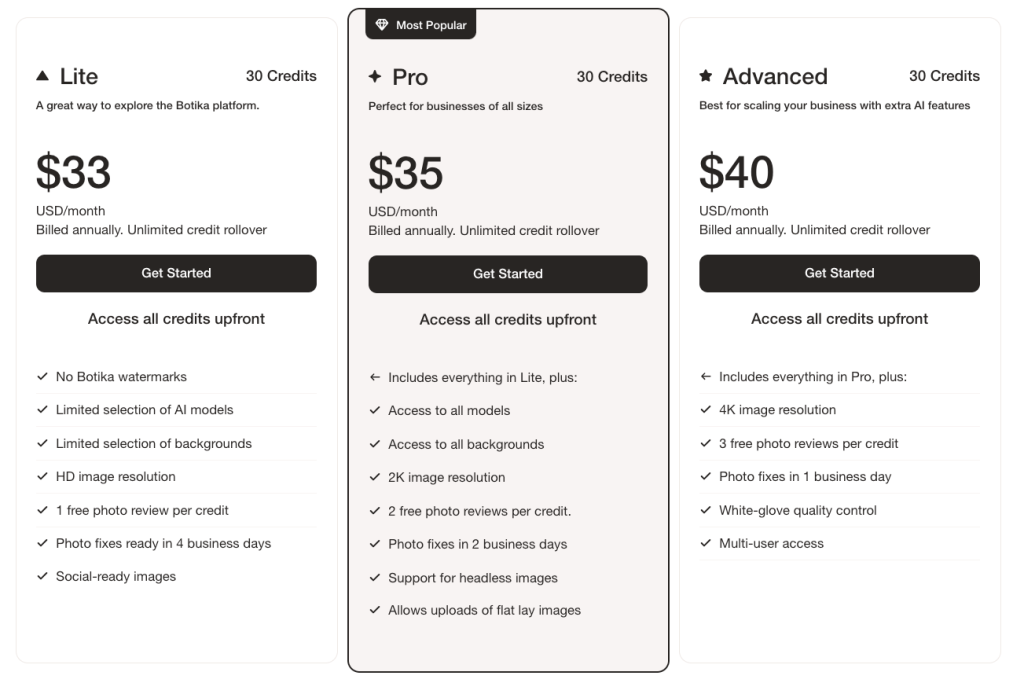Select the Most Popular badge

pos(421,24)
